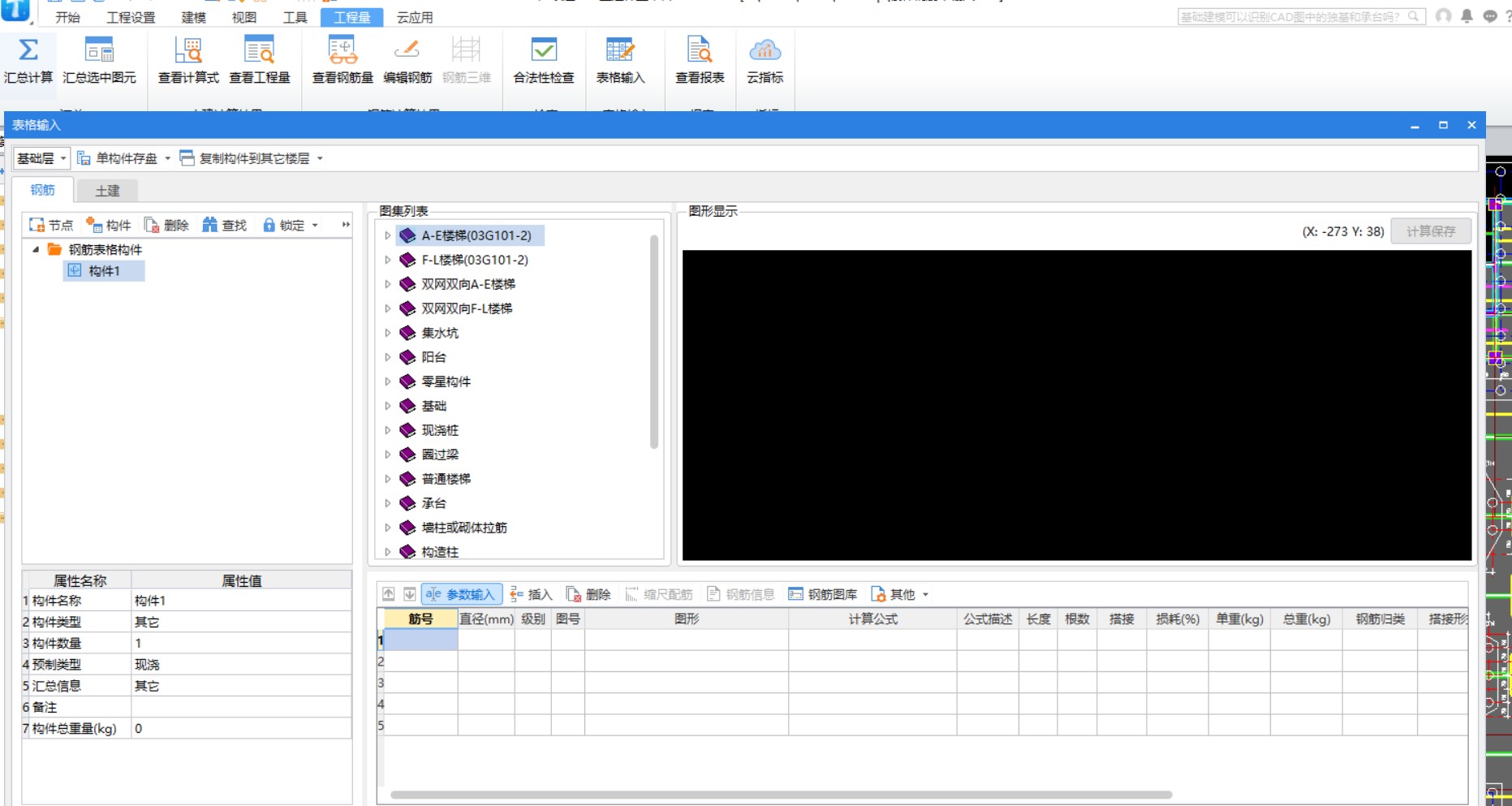The height and width of the screenshot is (806, 1512).
Task: Click the rebar table horizontal scrollbar
Action: [781, 795]
